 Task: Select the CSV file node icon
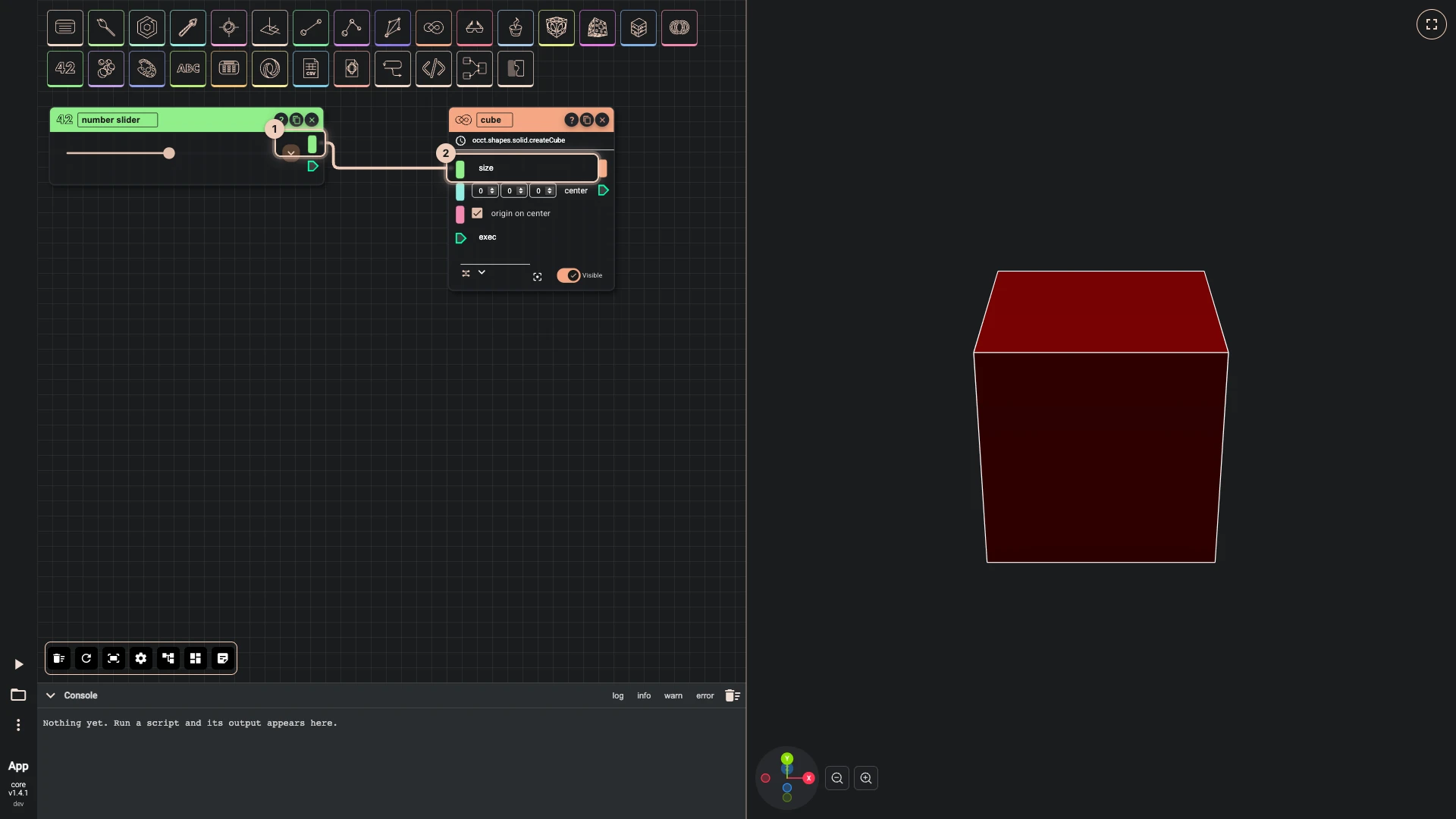point(311,69)
